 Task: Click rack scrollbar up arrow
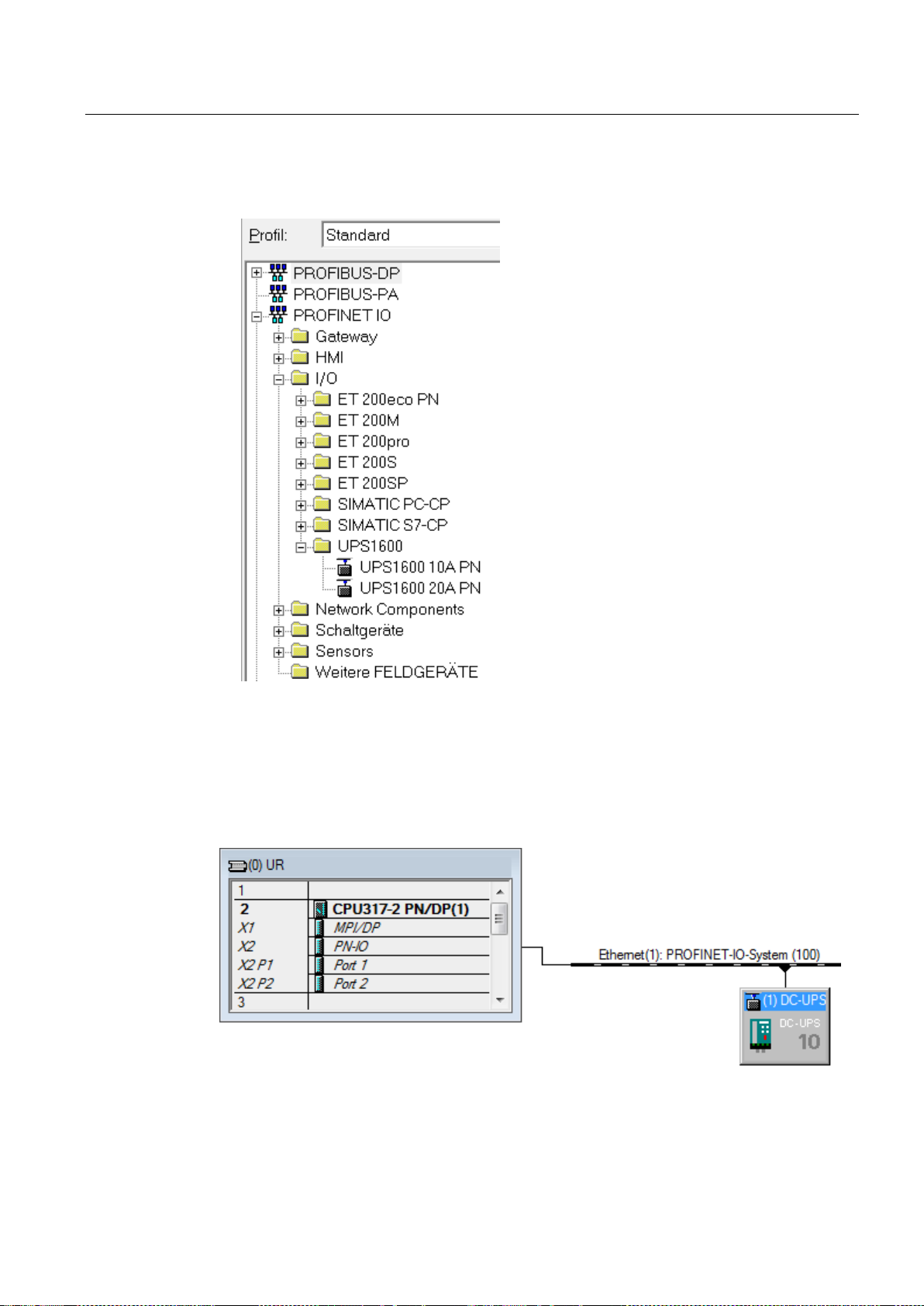point(500,891)
